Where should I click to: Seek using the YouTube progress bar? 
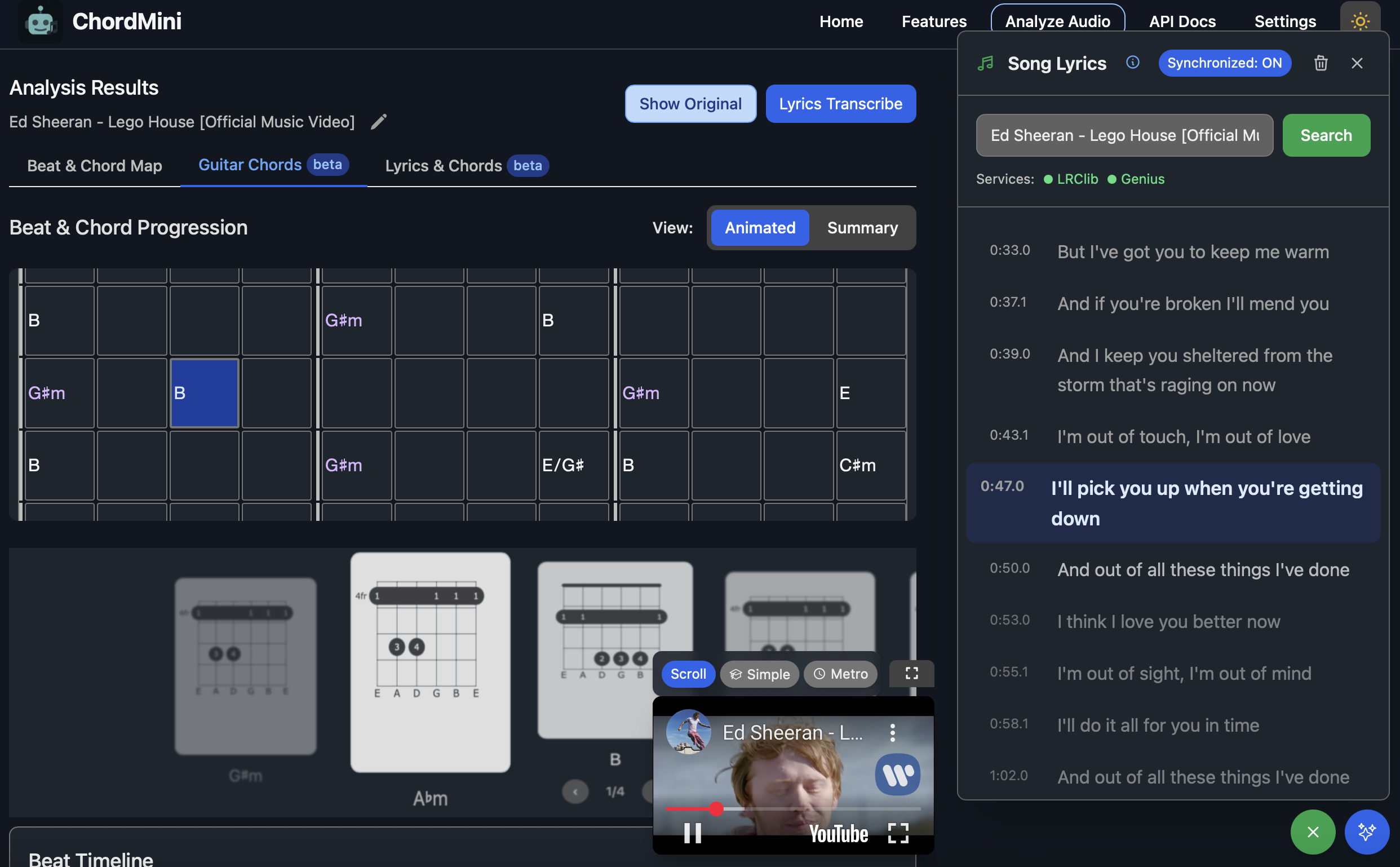(x=793, y=808)
